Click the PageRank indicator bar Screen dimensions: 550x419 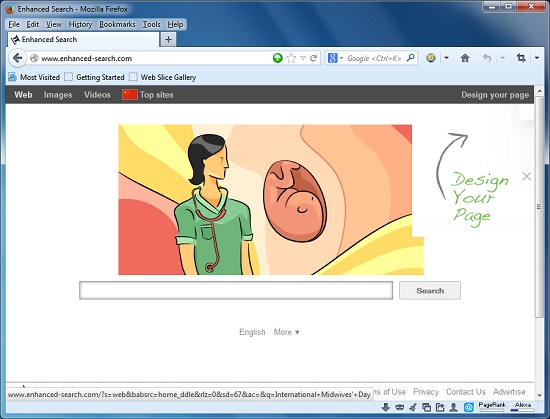(x=492, y=407)
